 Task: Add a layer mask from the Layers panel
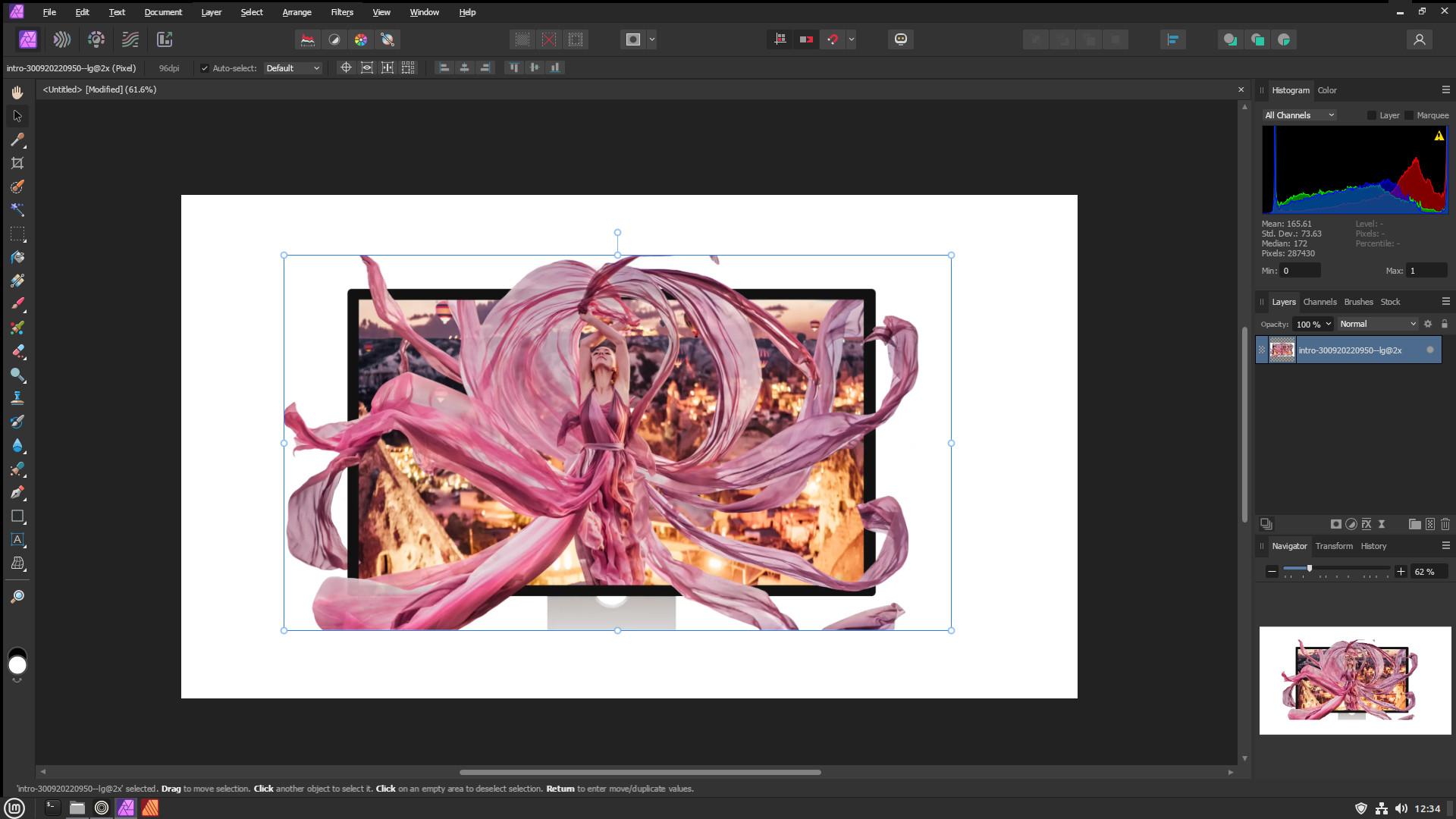1336,524
